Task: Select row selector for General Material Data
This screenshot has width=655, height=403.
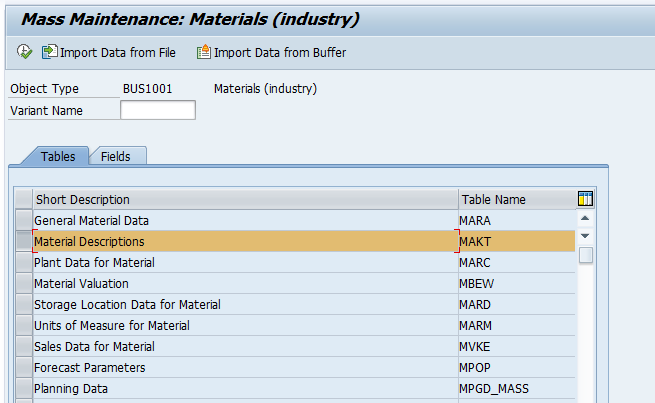Action: click(x=23, y=220)
